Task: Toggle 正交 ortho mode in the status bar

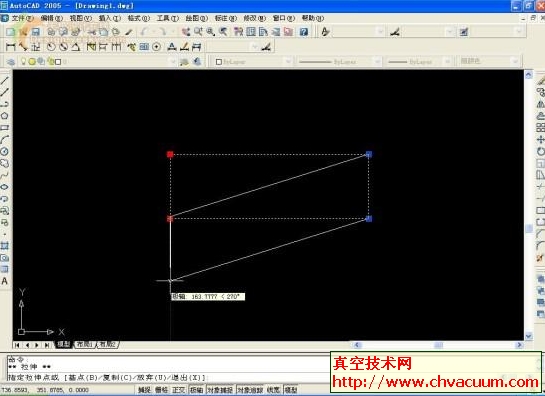Action: point(179,390)
